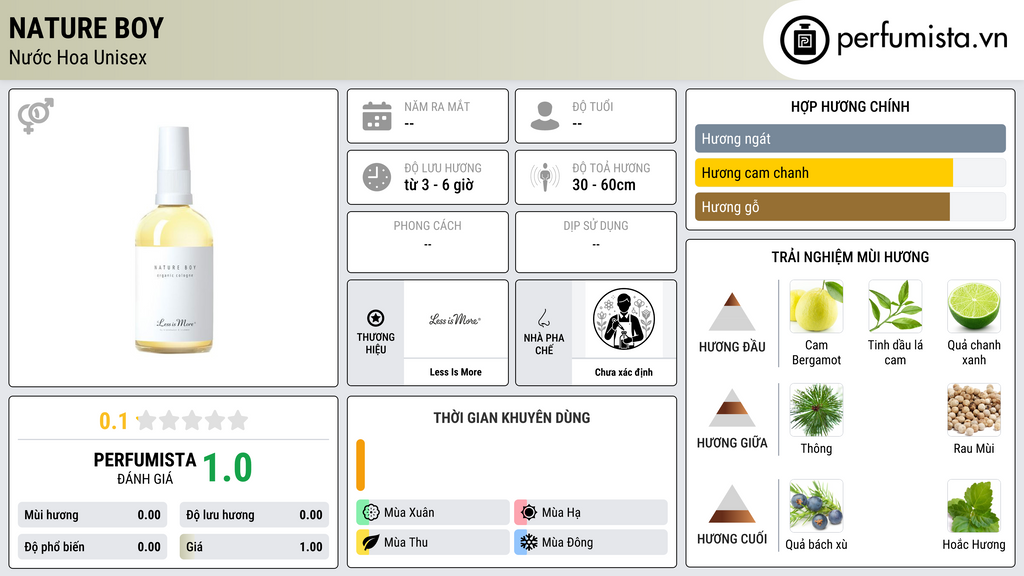
Task: Click the green 1.0 Perfumista rating
Action: tap(227, 468)
